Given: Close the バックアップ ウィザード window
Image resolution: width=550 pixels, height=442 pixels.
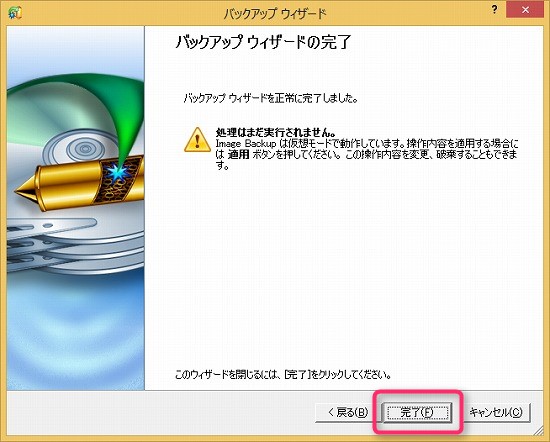Looking at the screenshot, I should click(x=525, y=10).
